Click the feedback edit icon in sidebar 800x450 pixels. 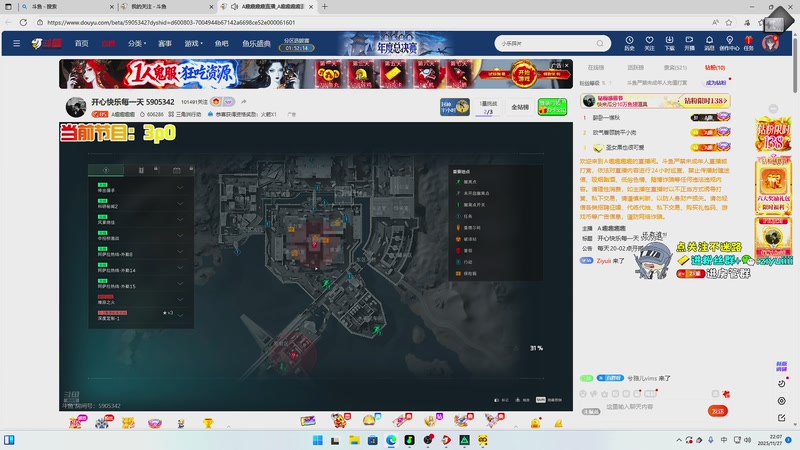[x=782, y=418]
